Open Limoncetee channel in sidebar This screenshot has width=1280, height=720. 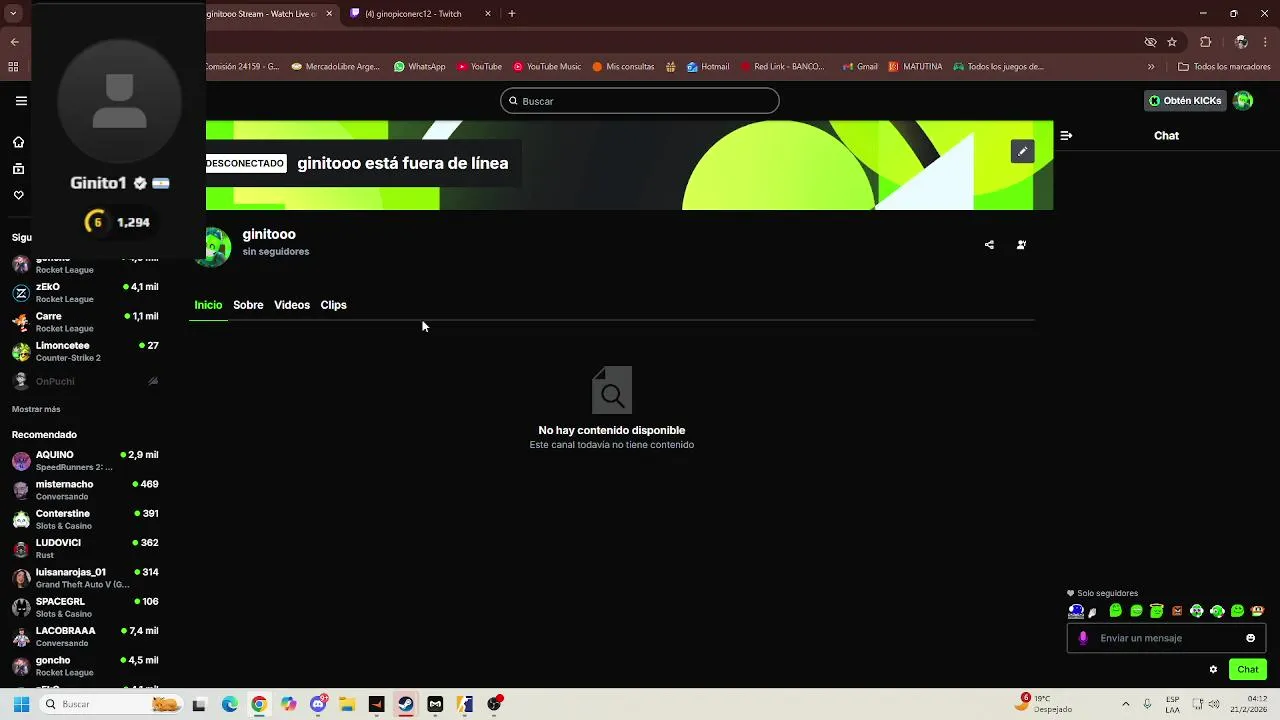point(85,351)
